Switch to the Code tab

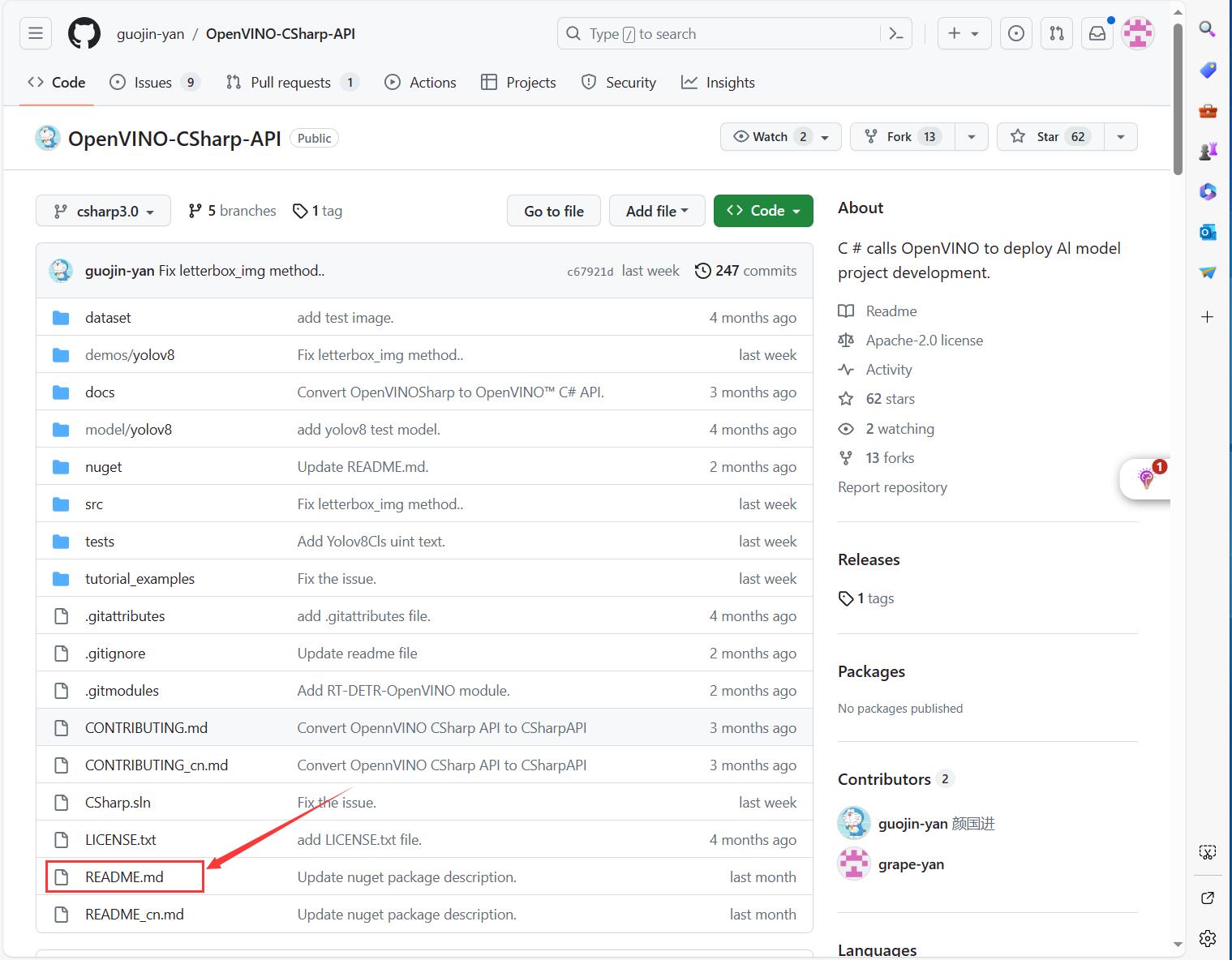[57, 83]
